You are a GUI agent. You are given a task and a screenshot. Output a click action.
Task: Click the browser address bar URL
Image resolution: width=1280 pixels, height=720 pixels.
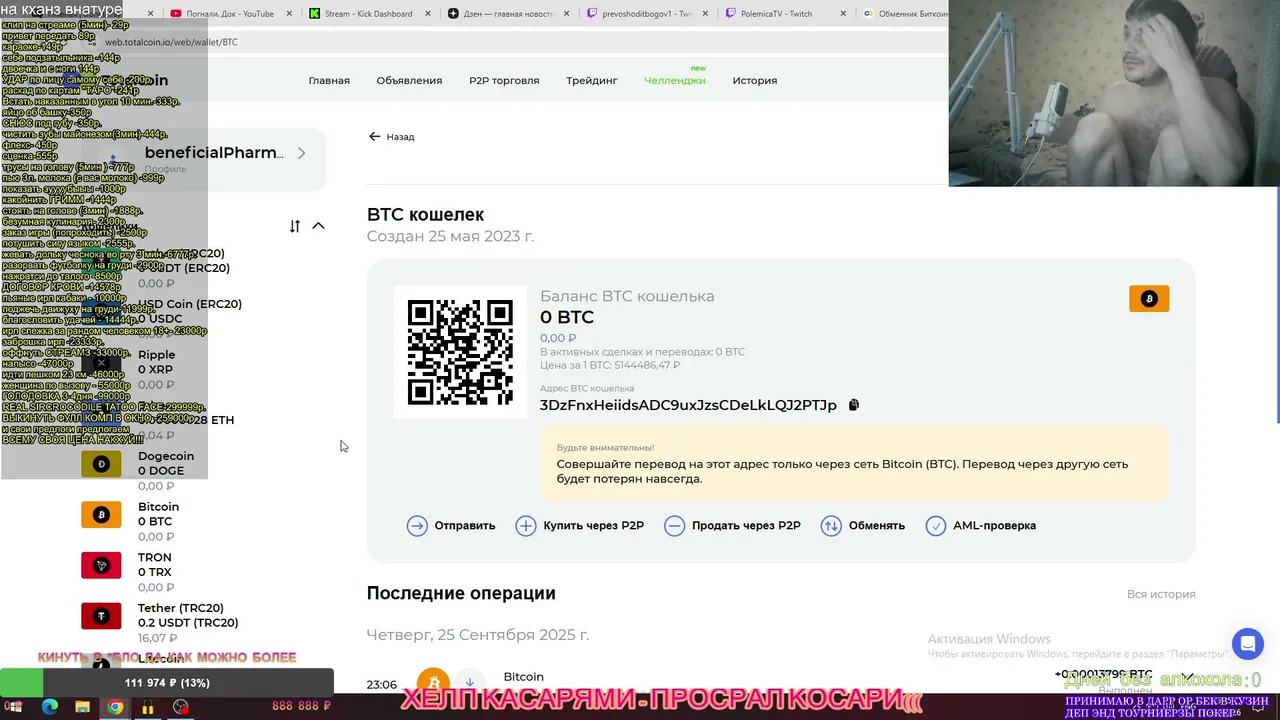click(x=172, y=42)
